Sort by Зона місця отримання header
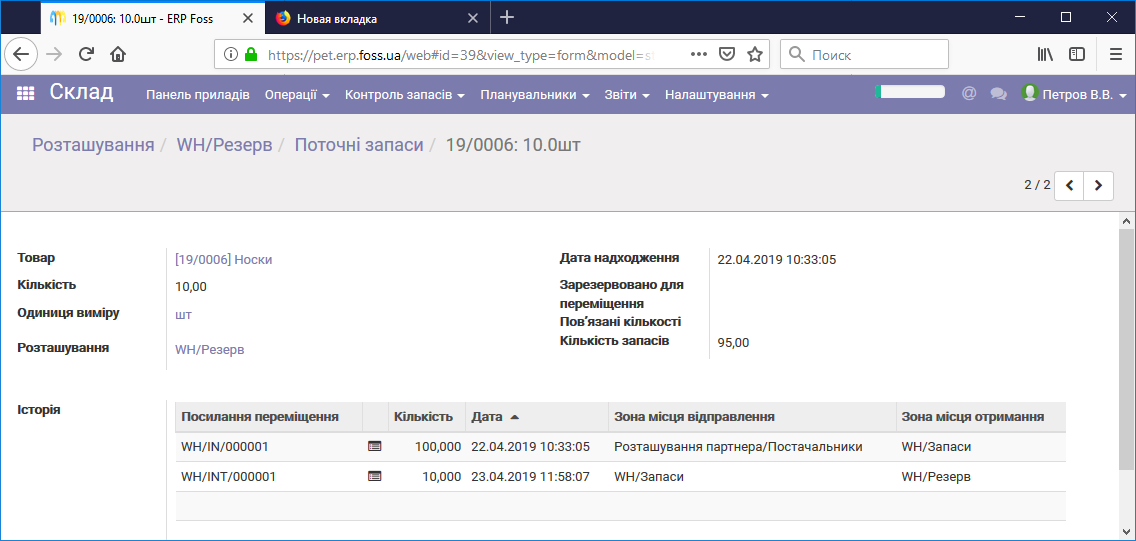The image size is (1136, 541). tap(981, 416)
